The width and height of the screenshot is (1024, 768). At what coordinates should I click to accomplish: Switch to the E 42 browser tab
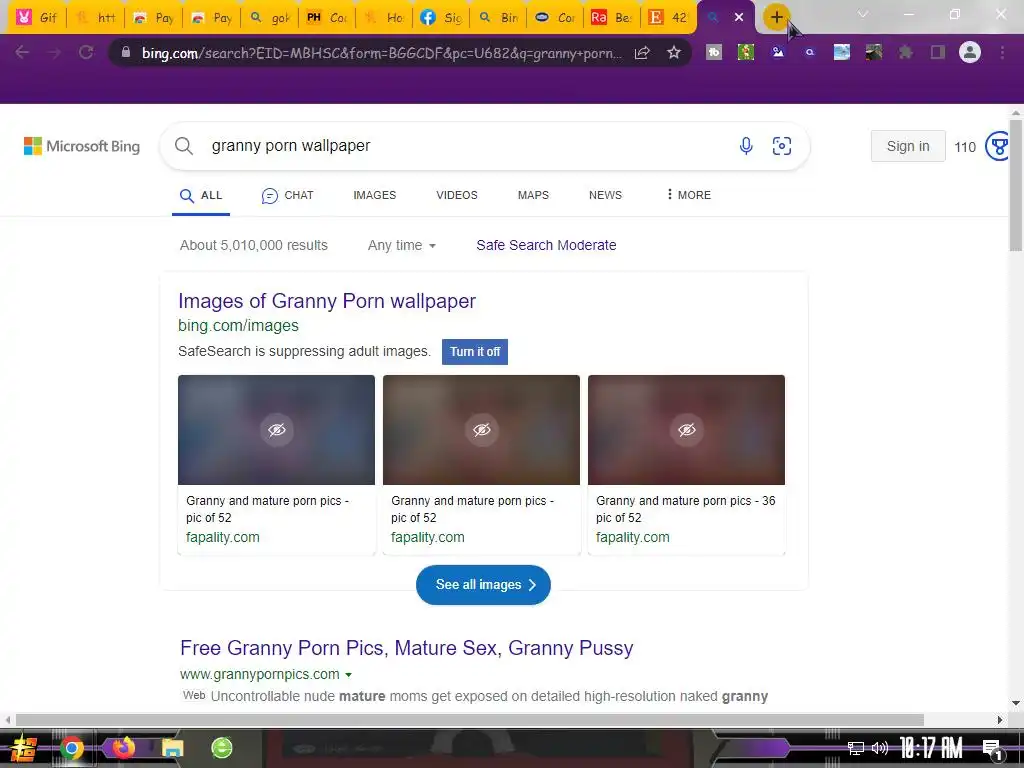(x=669, y=18)
